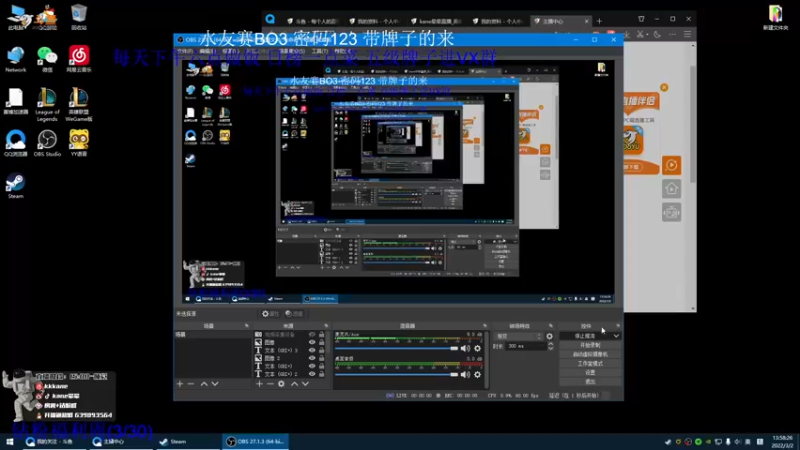The height and width of the screenshot is (450, 800).
Task: Open the 新建文件夹 folder on the desktop
Action: (x=776, y=17)
